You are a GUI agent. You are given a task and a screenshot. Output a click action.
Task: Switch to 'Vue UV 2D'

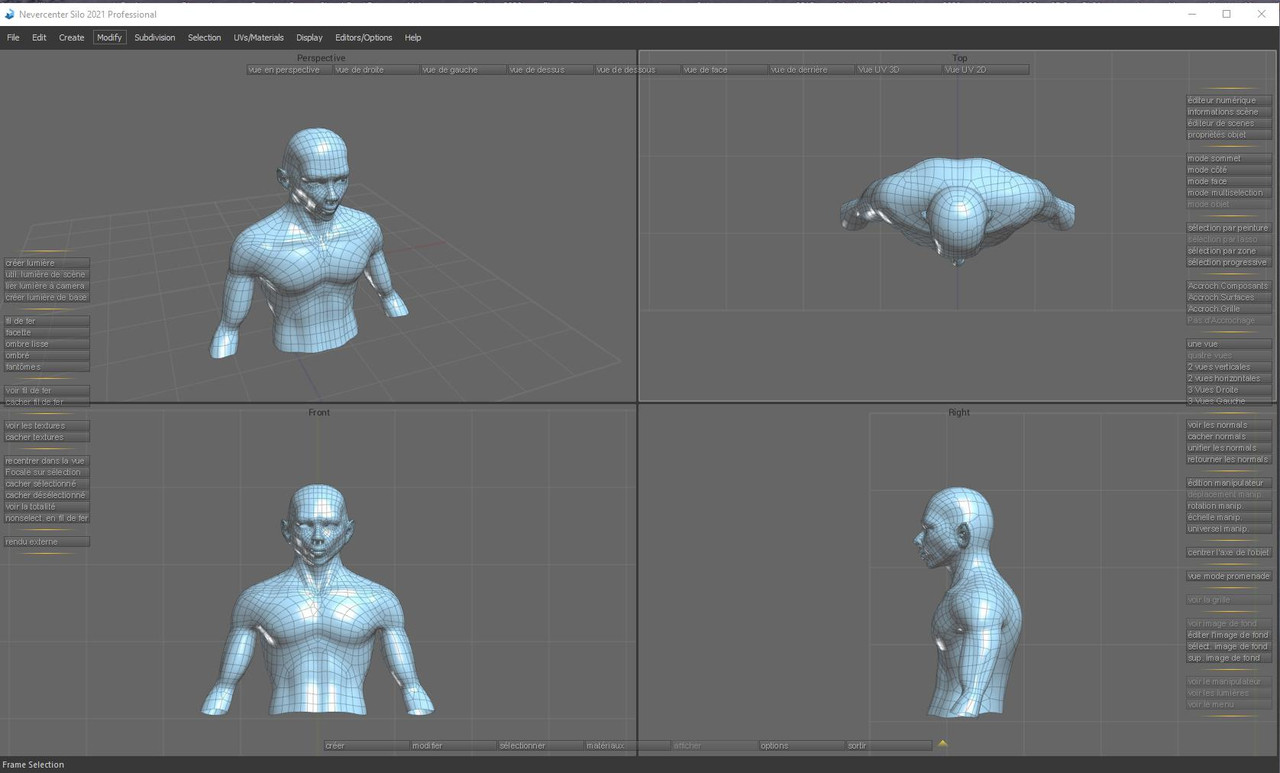pos(986,70)
